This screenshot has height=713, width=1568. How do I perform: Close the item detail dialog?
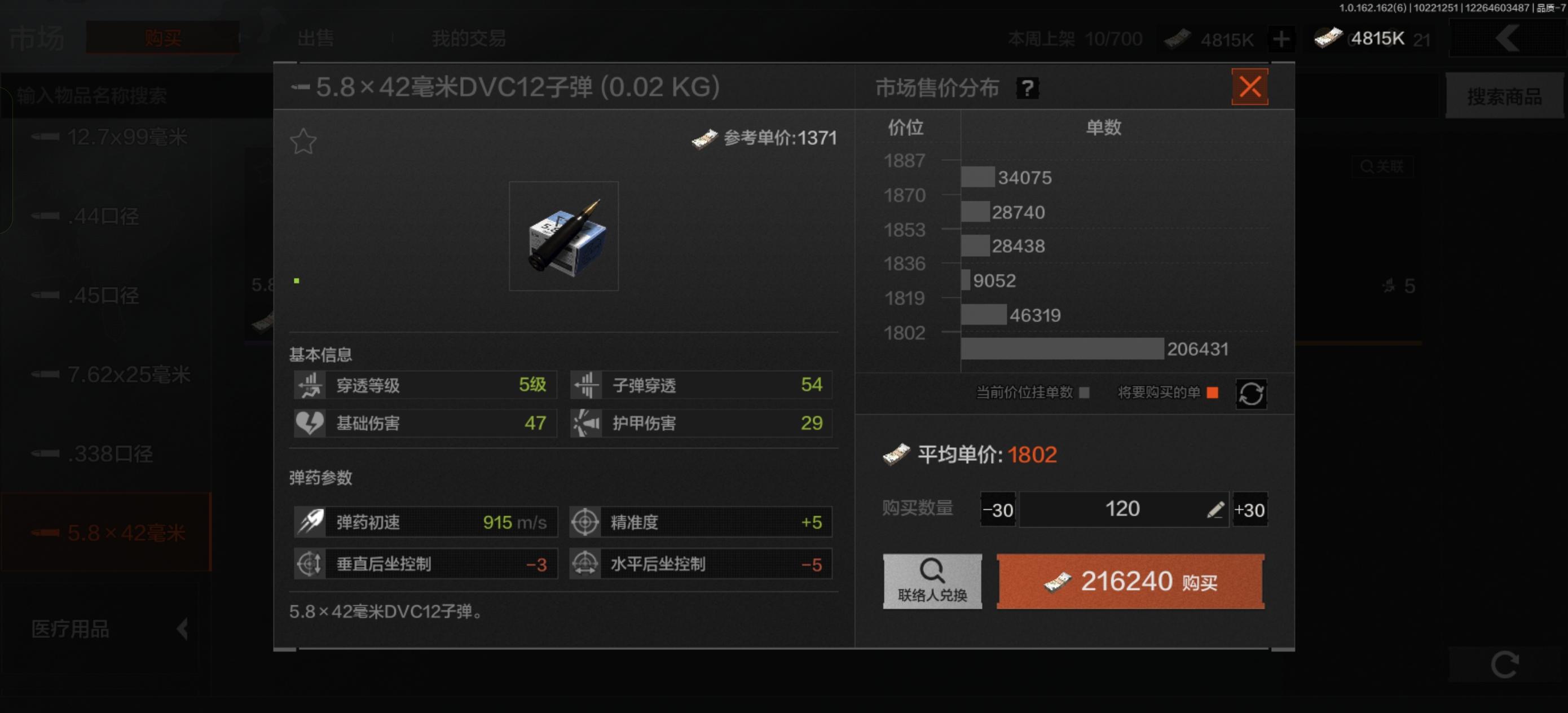point(1249,87)
